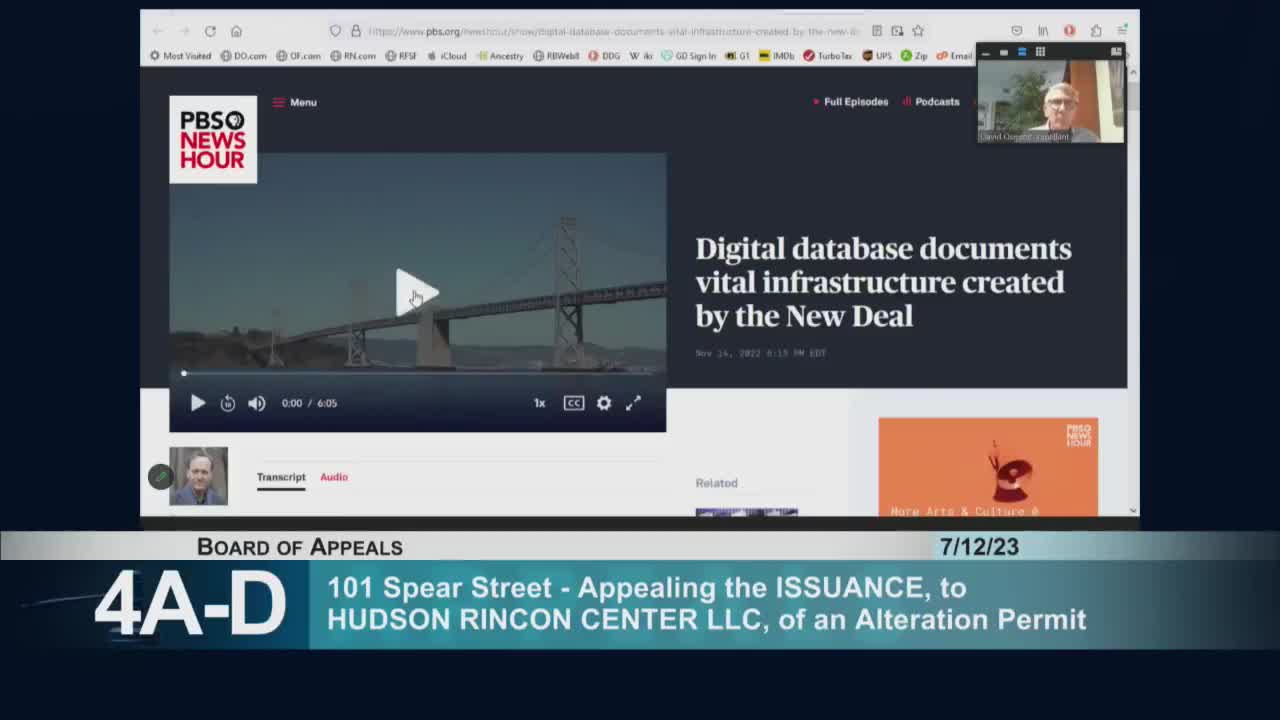Open the video player settings gear
Viewport: 1280px width, 720px height.
point(603,403)
